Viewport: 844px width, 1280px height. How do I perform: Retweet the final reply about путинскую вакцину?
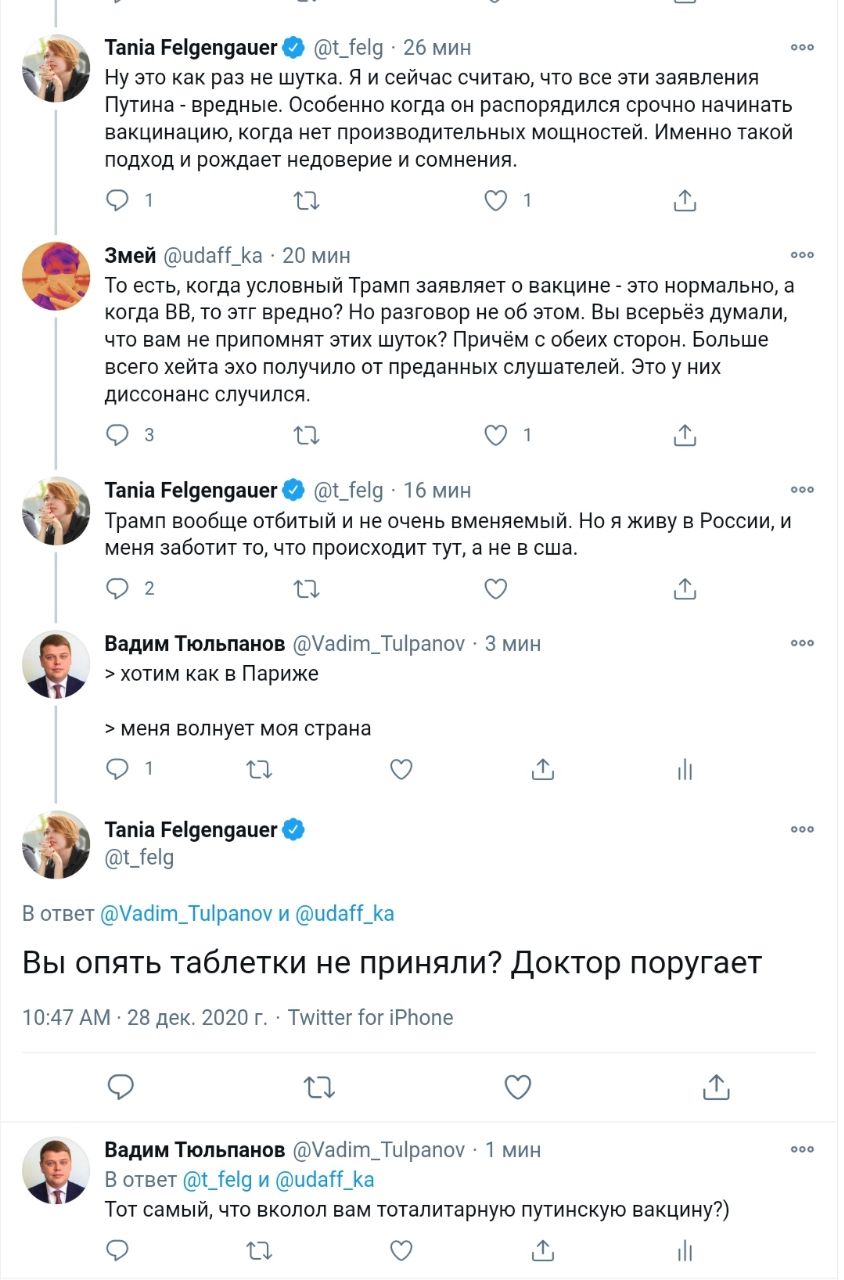259,1251
